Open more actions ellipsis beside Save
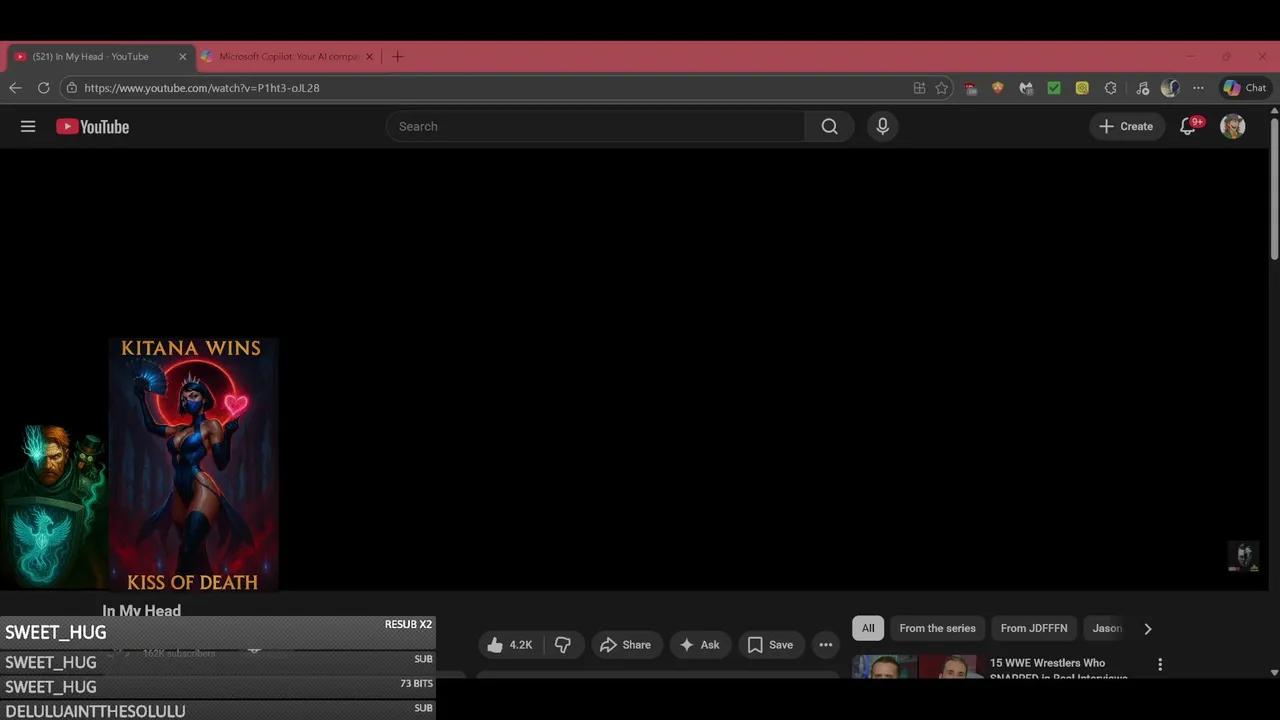 (x=826, y=645)
